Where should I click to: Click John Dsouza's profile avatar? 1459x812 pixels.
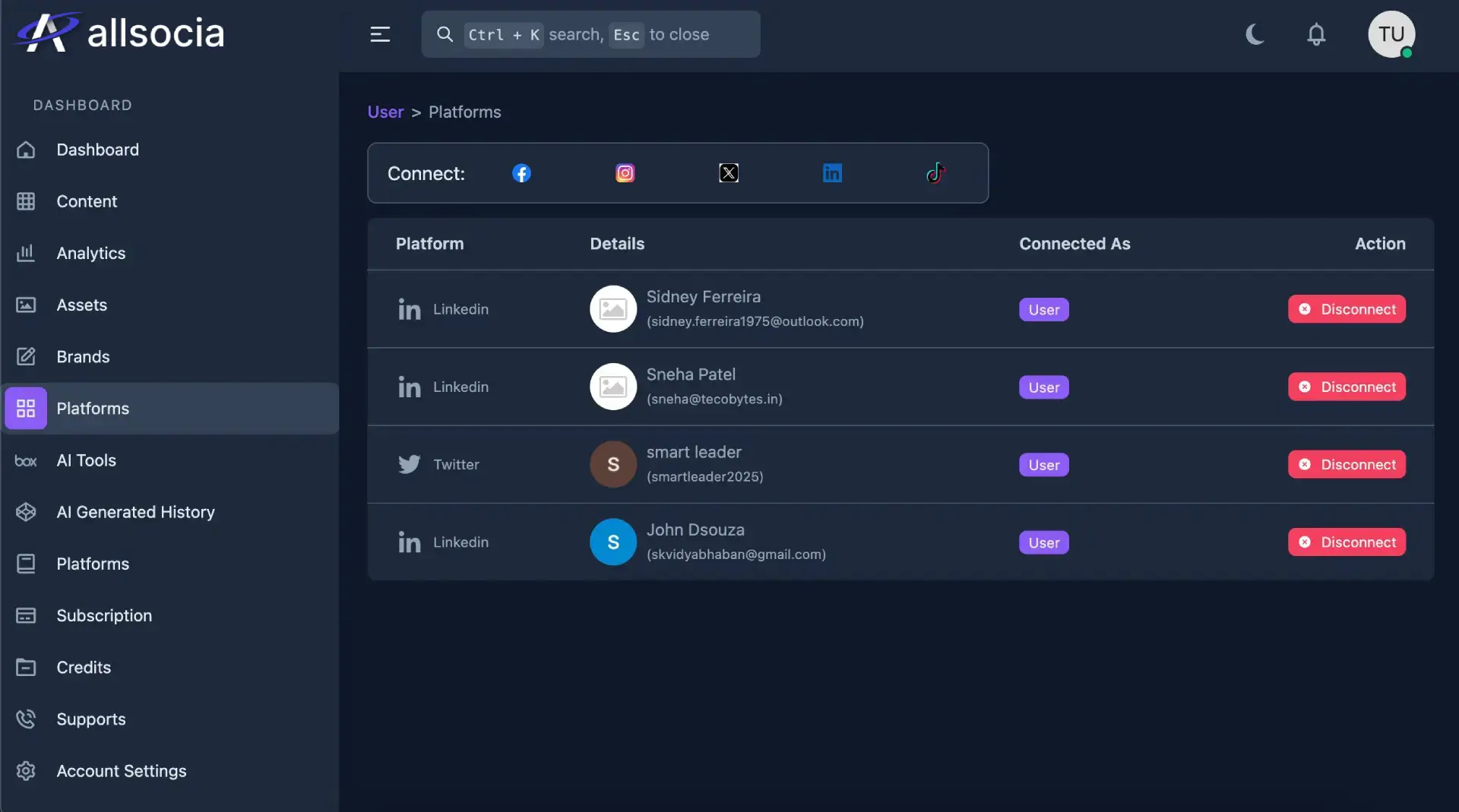613,542
